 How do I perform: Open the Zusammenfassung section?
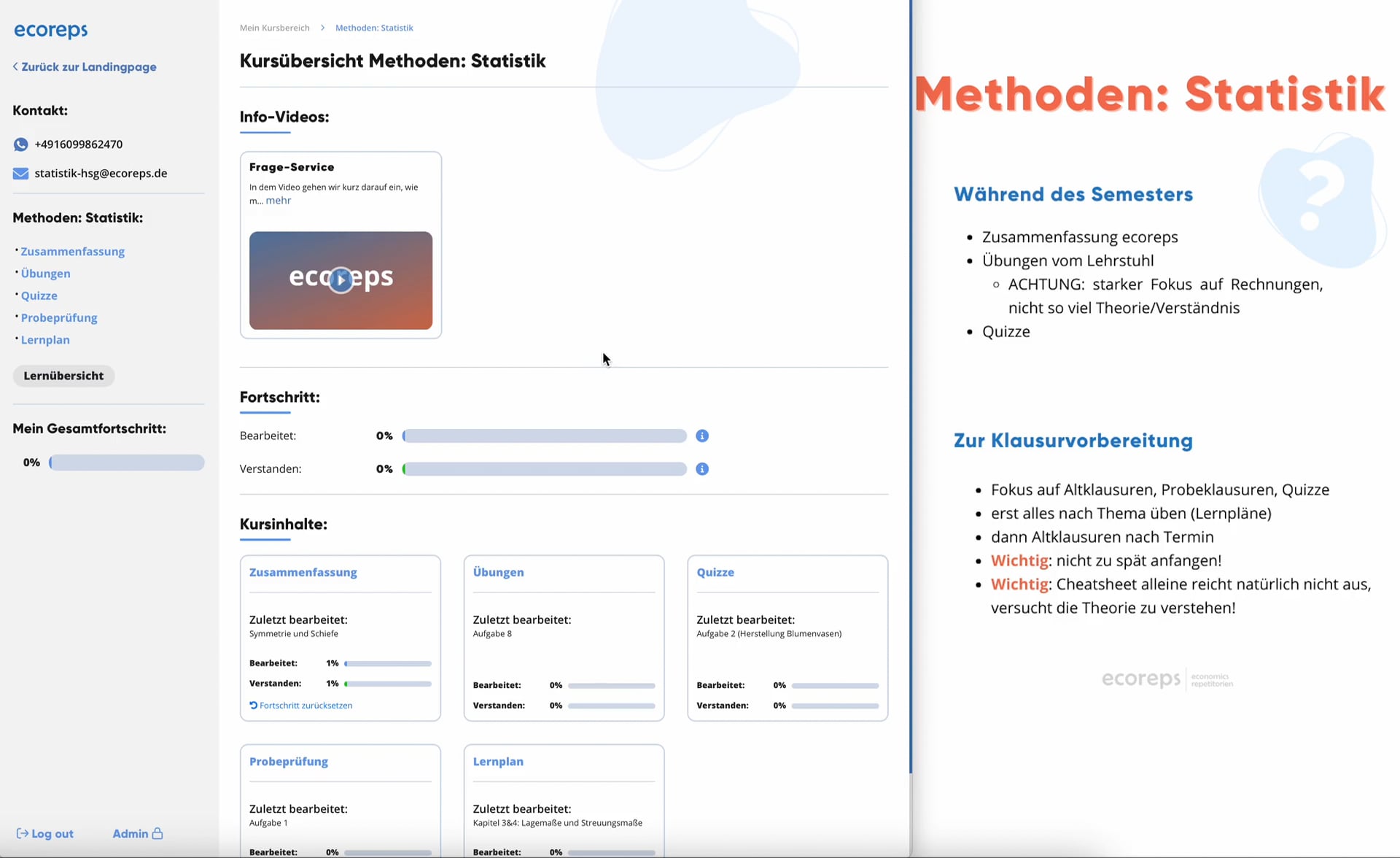pos(303,572)
